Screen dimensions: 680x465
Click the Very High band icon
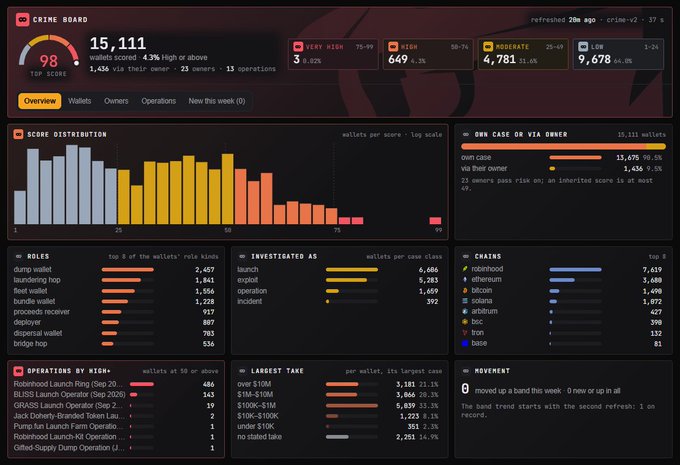[x=298, y=46]
